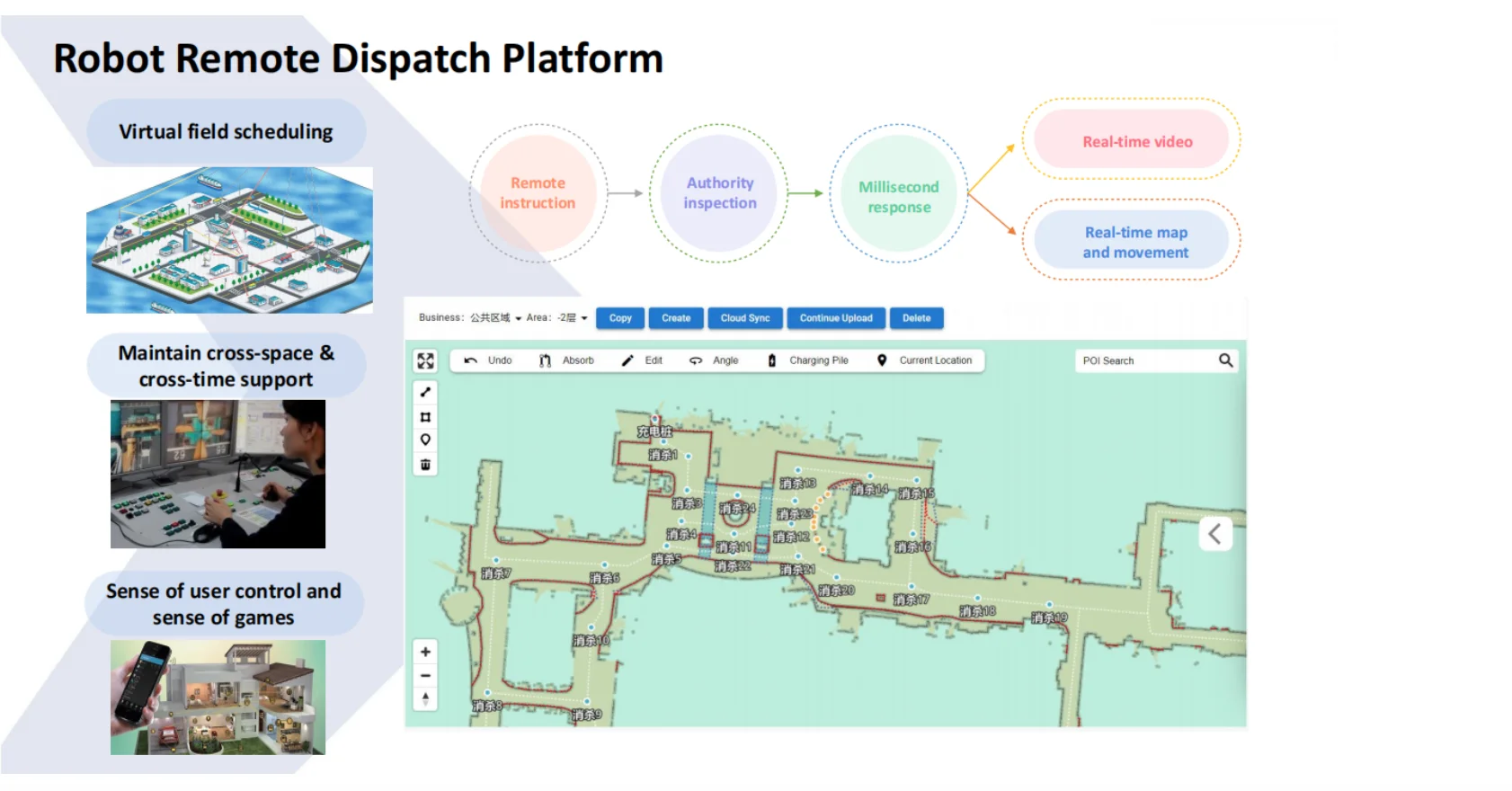Click the Millisecond response circle
This screenshot has height=791, width=1512.
899,193
